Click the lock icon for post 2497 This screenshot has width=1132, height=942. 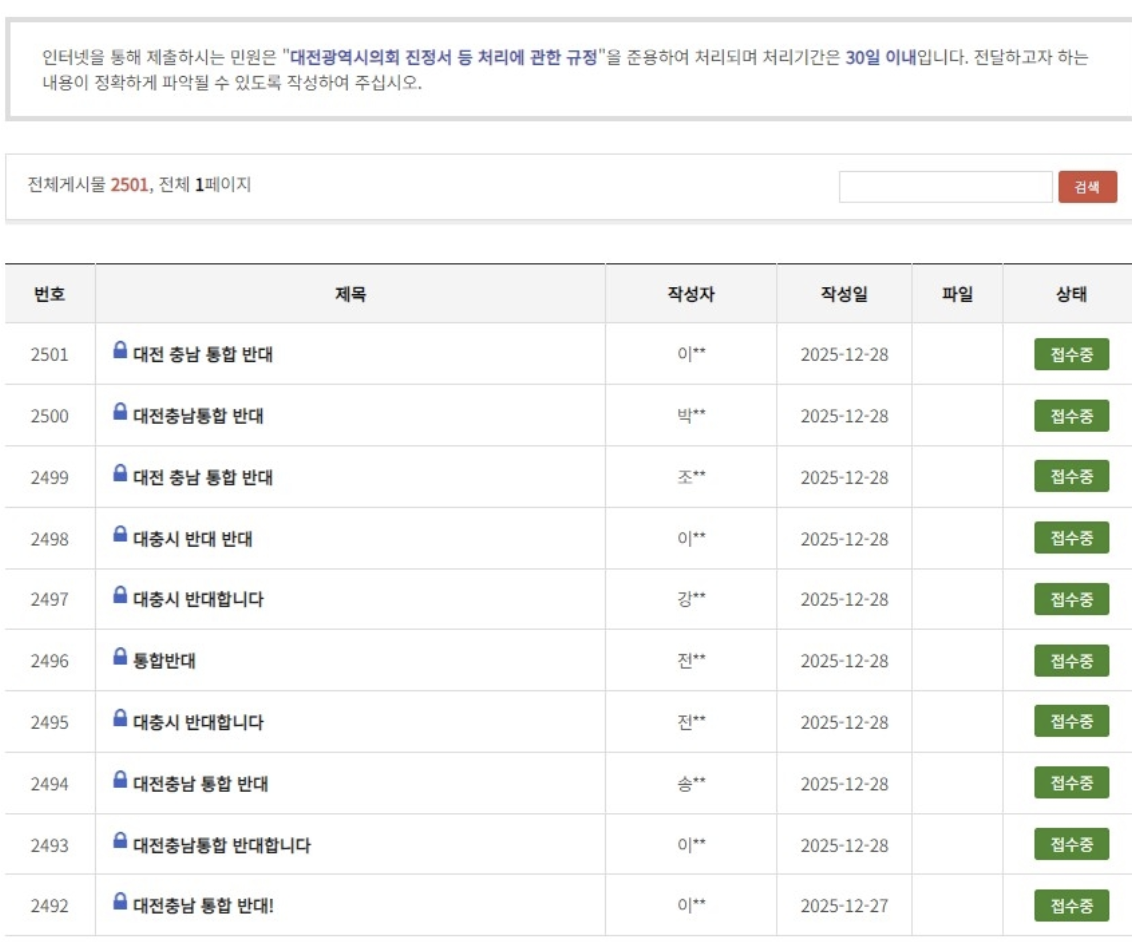[x=120, y=595]
